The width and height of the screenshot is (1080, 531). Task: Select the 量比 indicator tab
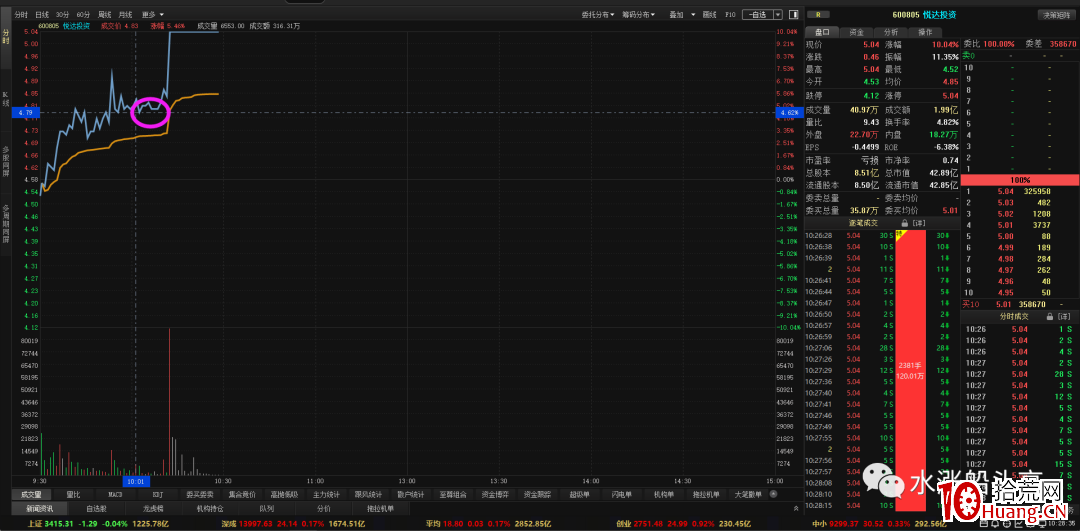pyautogui.click(x=73, y=494)
